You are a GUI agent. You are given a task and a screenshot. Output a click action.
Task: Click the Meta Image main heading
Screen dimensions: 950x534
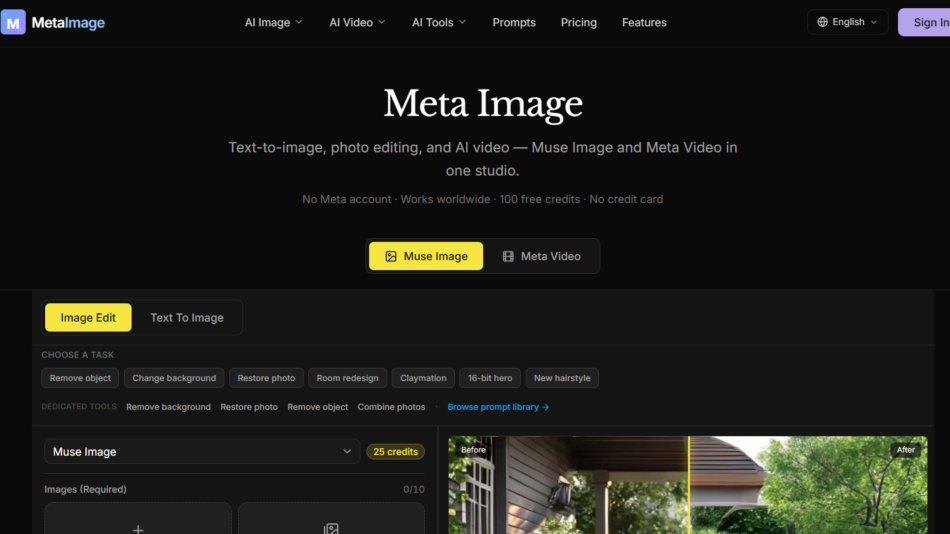(483, 104)
